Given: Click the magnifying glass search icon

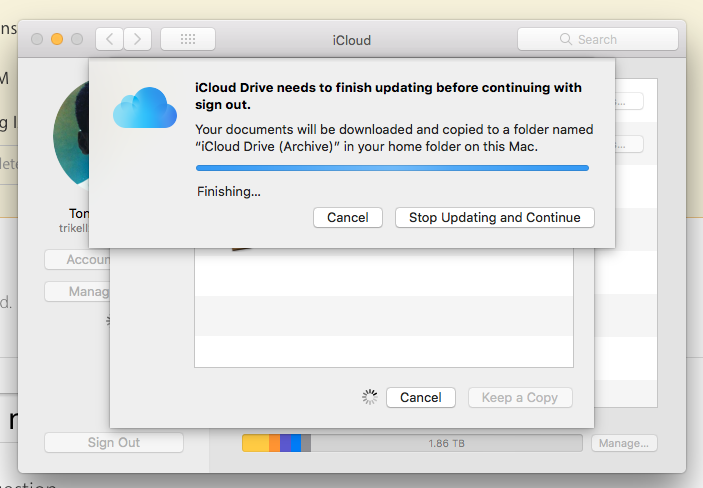Looking at the screenshot, I should pyautogui.click(x=566, y=39).
